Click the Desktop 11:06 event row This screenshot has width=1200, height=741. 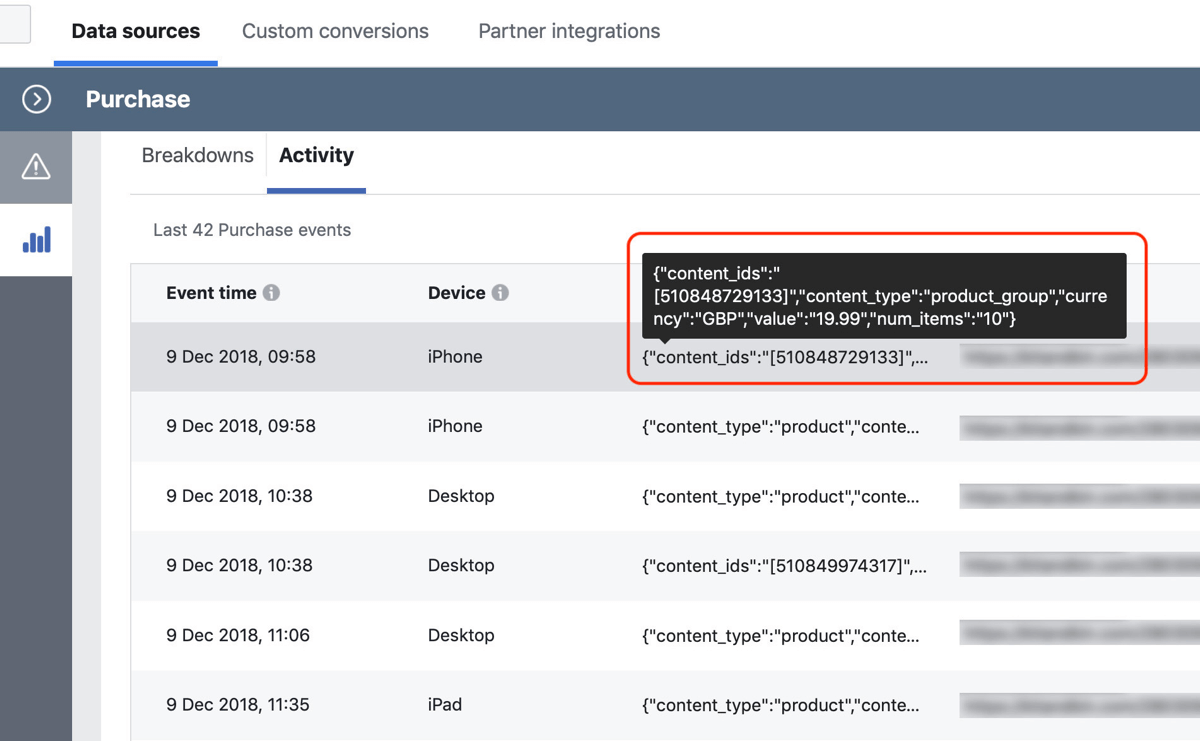[238, 636]
